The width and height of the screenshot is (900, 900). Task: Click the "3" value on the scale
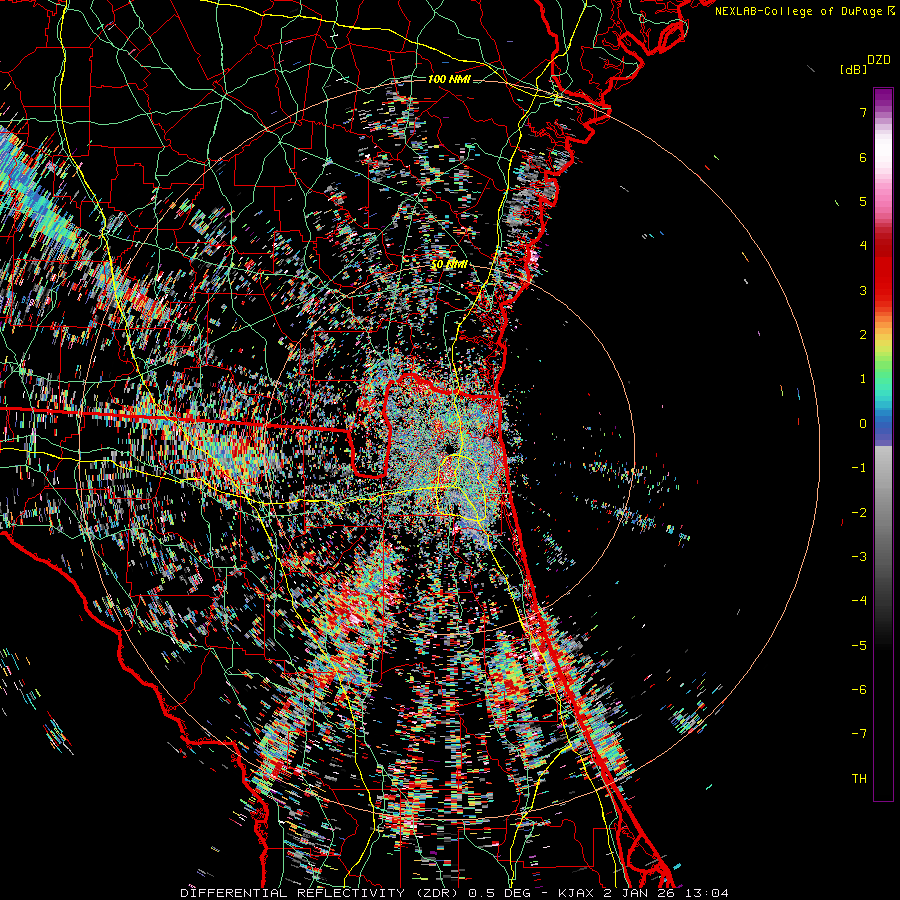pos(863,290)
